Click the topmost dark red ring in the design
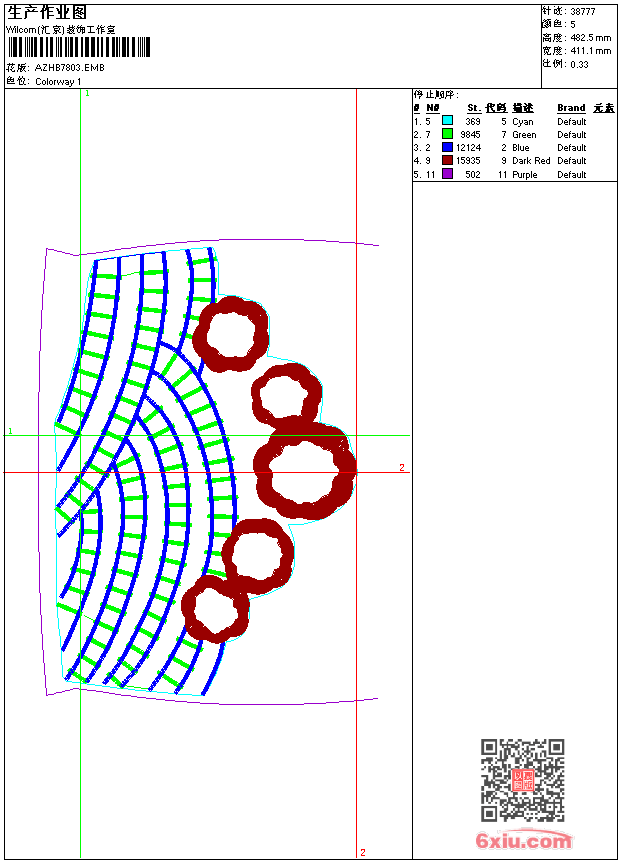620x860 pixels. pyautogui.click(x=231, y=334)
